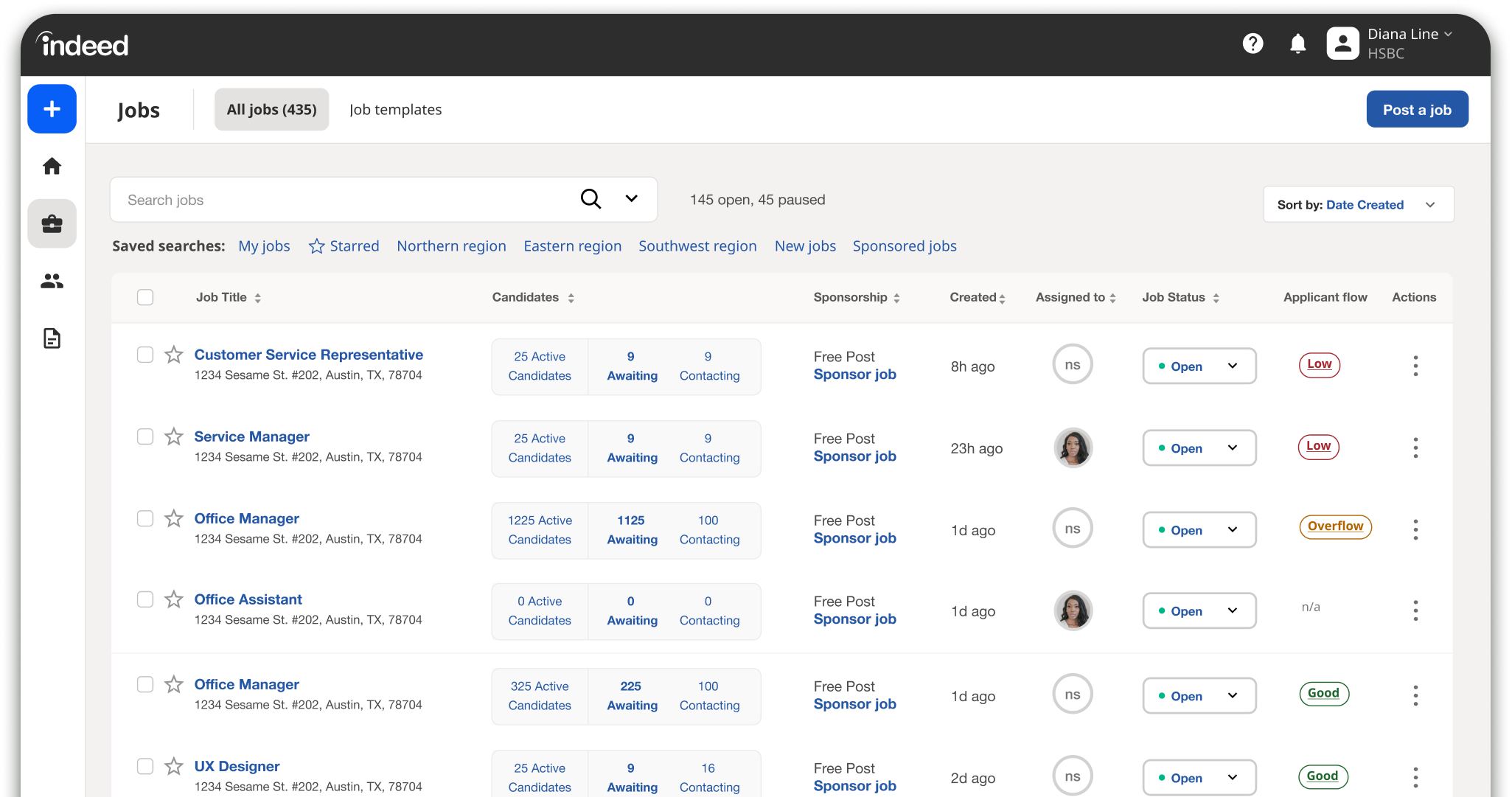Switch to the Job templates tab
Screen dimensions: 1512x797
click(396, 109)
